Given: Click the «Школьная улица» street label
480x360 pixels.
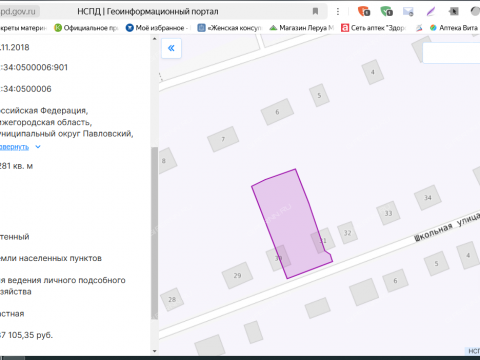Looking at the screenshot, I should (447, 227).
